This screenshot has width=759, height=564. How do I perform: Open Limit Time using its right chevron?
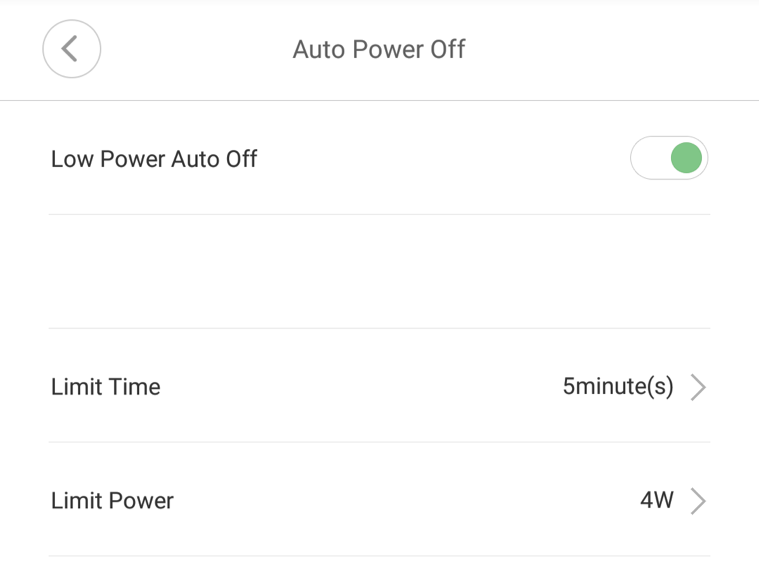pos(698,387)
